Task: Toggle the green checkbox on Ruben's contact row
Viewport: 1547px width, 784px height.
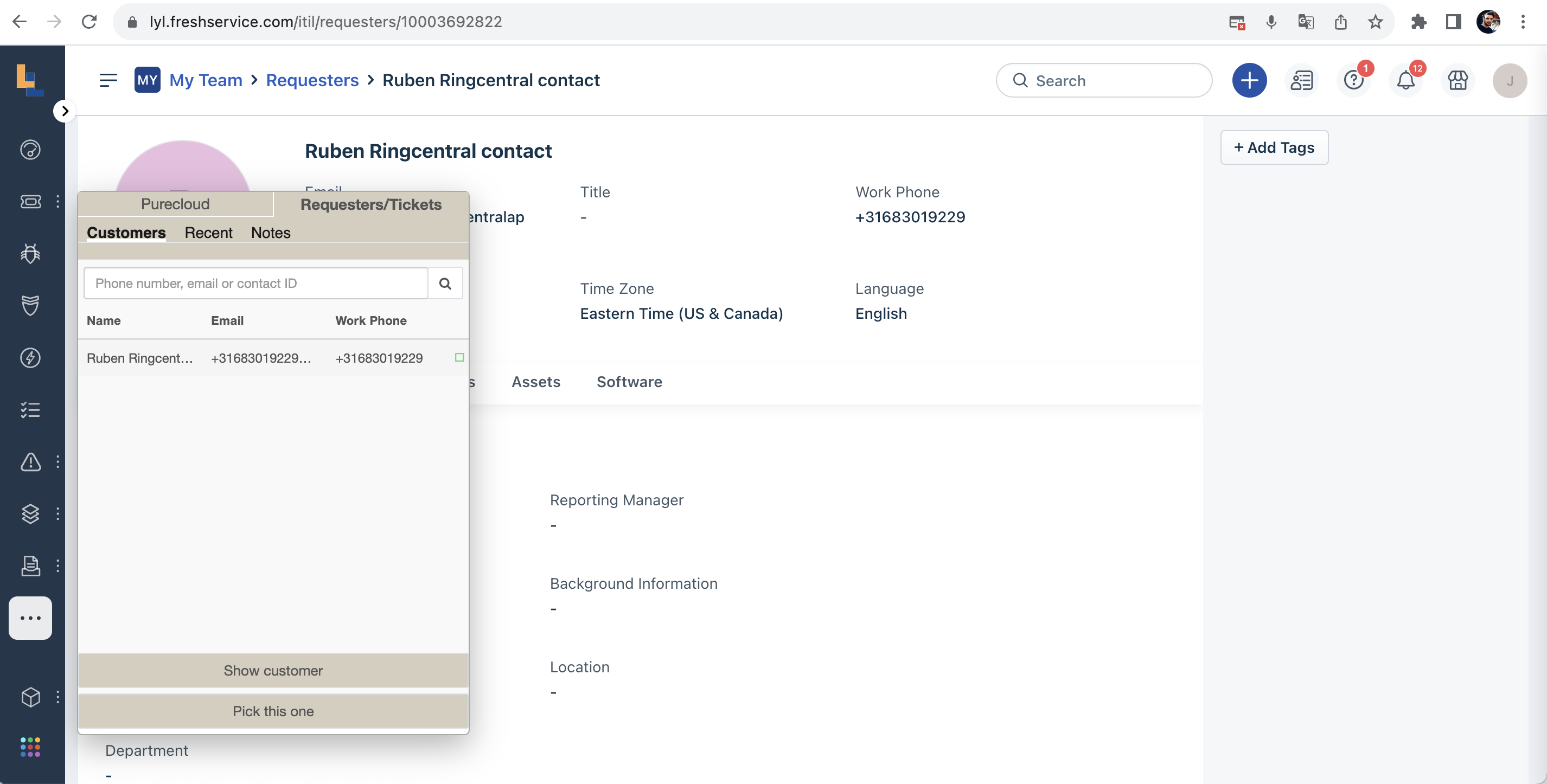Action: click(x=460, y=357)
